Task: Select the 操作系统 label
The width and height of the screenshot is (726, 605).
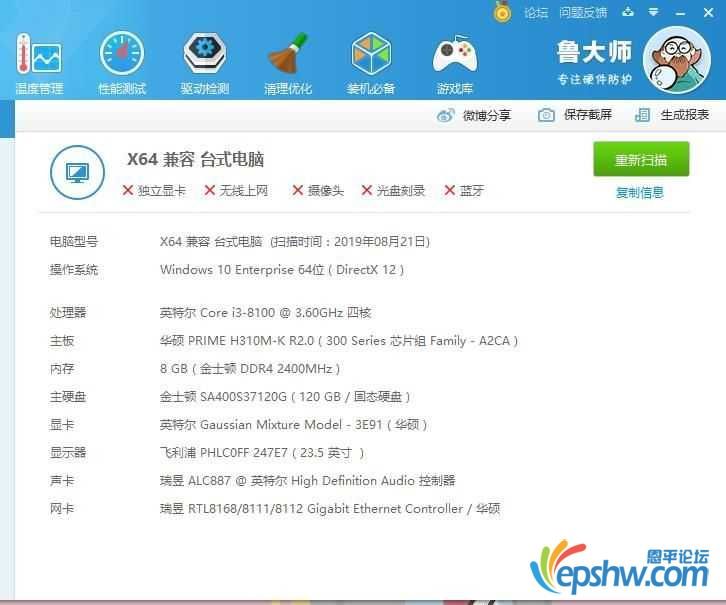Action: [x=74, y=270]
